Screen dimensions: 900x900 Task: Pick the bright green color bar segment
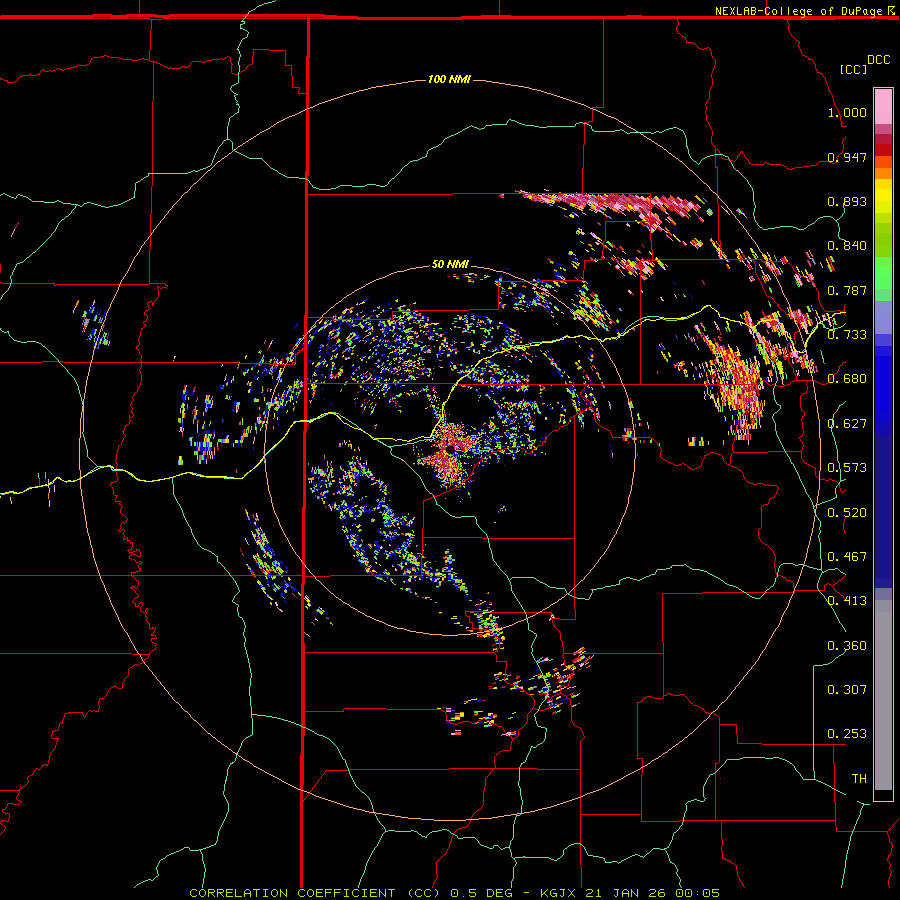pyautogui.click(x=883, y=273)
